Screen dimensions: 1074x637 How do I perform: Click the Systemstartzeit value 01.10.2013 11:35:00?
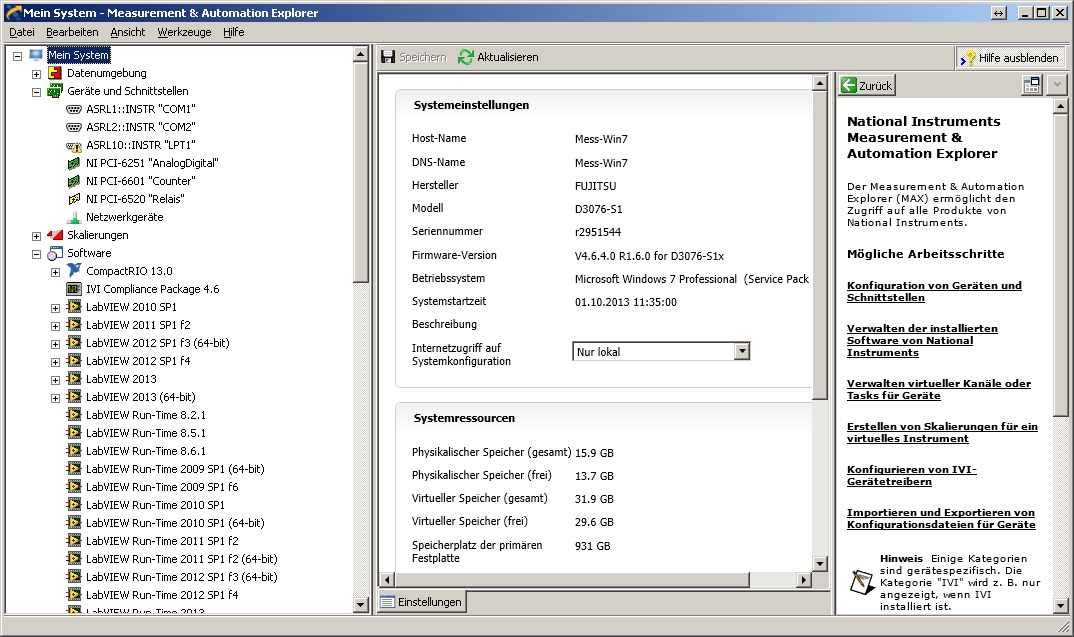tap(625, 302)
